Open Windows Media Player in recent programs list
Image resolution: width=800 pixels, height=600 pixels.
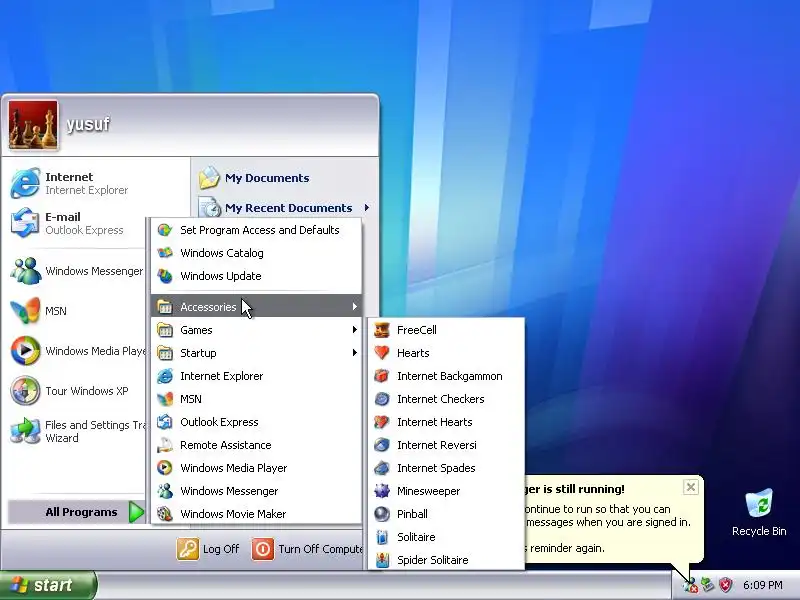77,351
